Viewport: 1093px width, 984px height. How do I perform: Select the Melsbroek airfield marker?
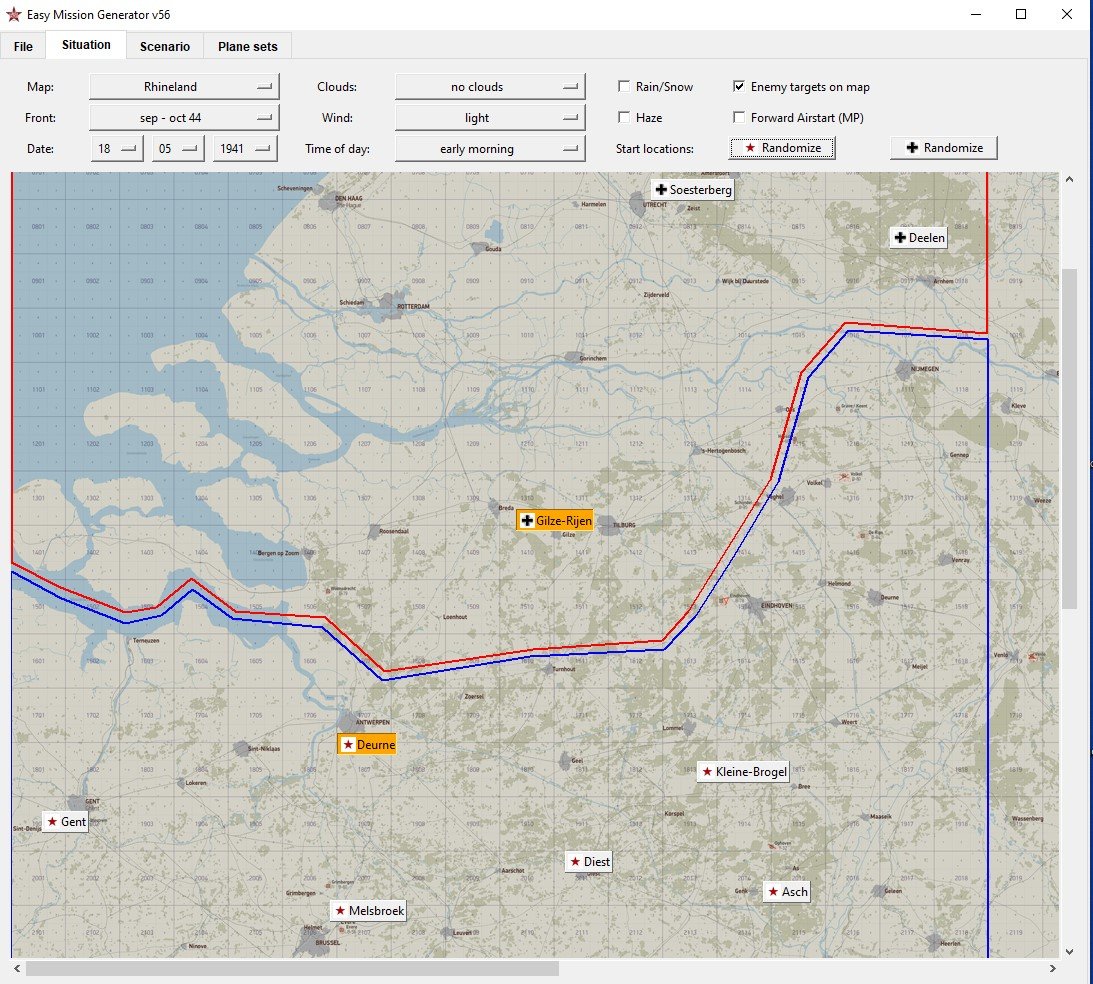[x=368, y=910]
